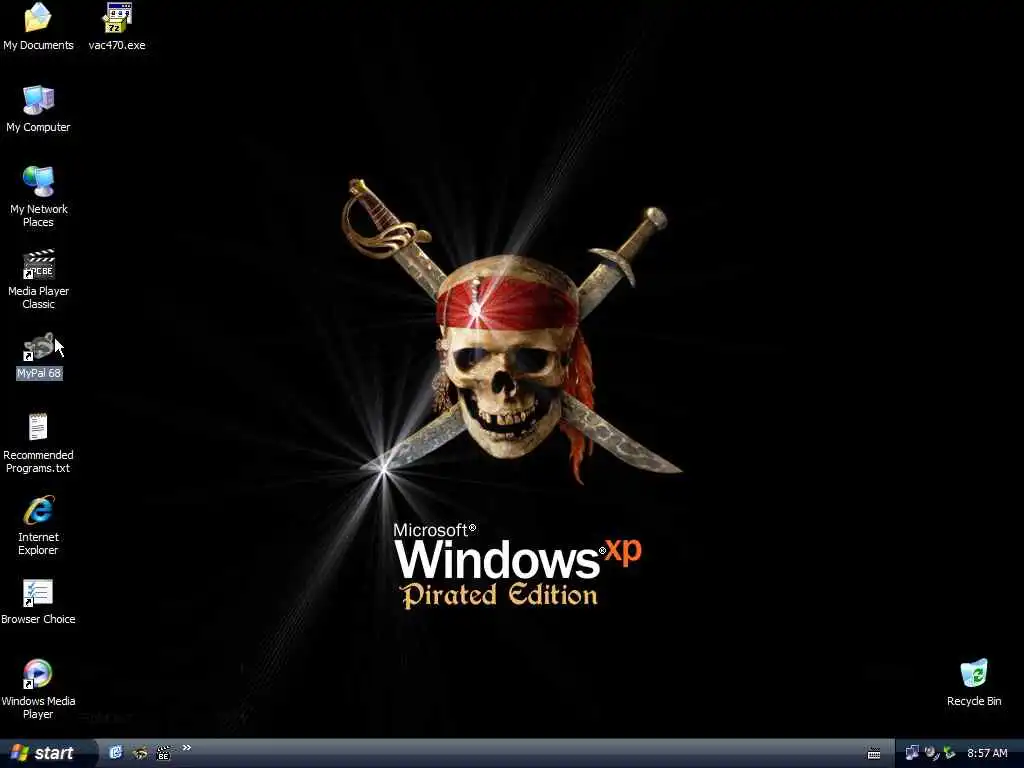Click the 'Recommended Programs.txt' label text
Screen dimensions: 1024x768
tap(38, 462)
